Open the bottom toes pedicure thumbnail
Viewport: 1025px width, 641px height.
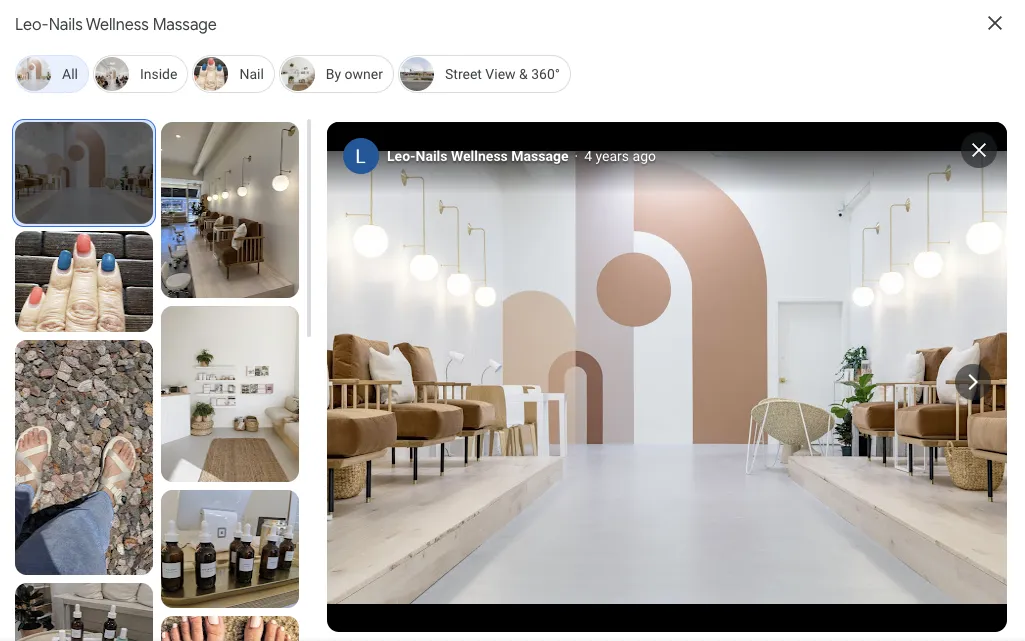[230, 628]
